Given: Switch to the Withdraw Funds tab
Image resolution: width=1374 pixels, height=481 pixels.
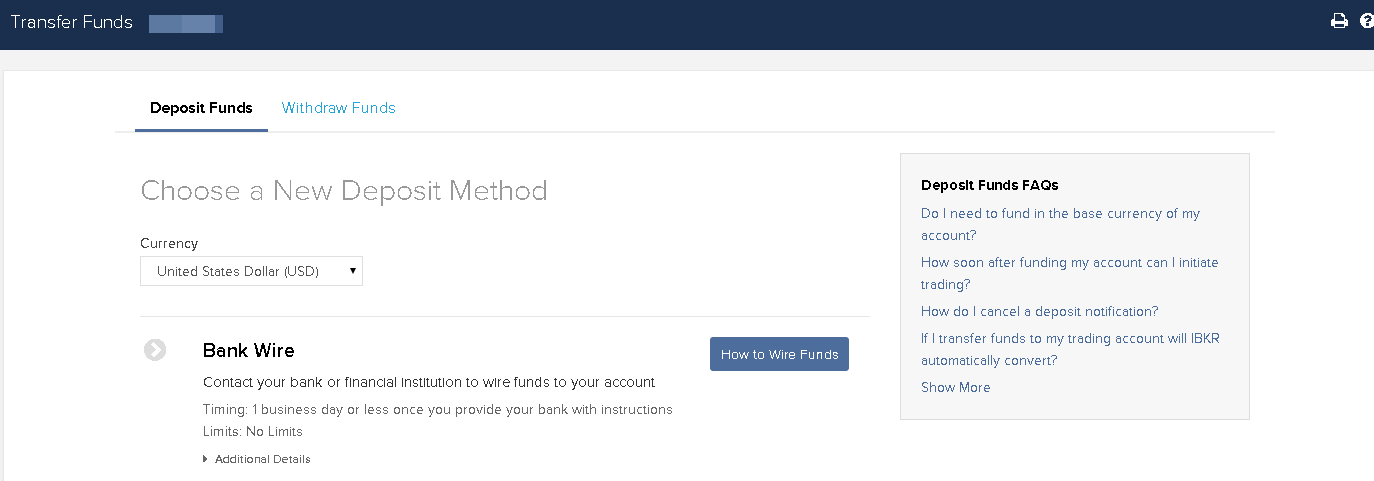Looking at the screenshot, I should pyautogui.click(x=338, y=108).
